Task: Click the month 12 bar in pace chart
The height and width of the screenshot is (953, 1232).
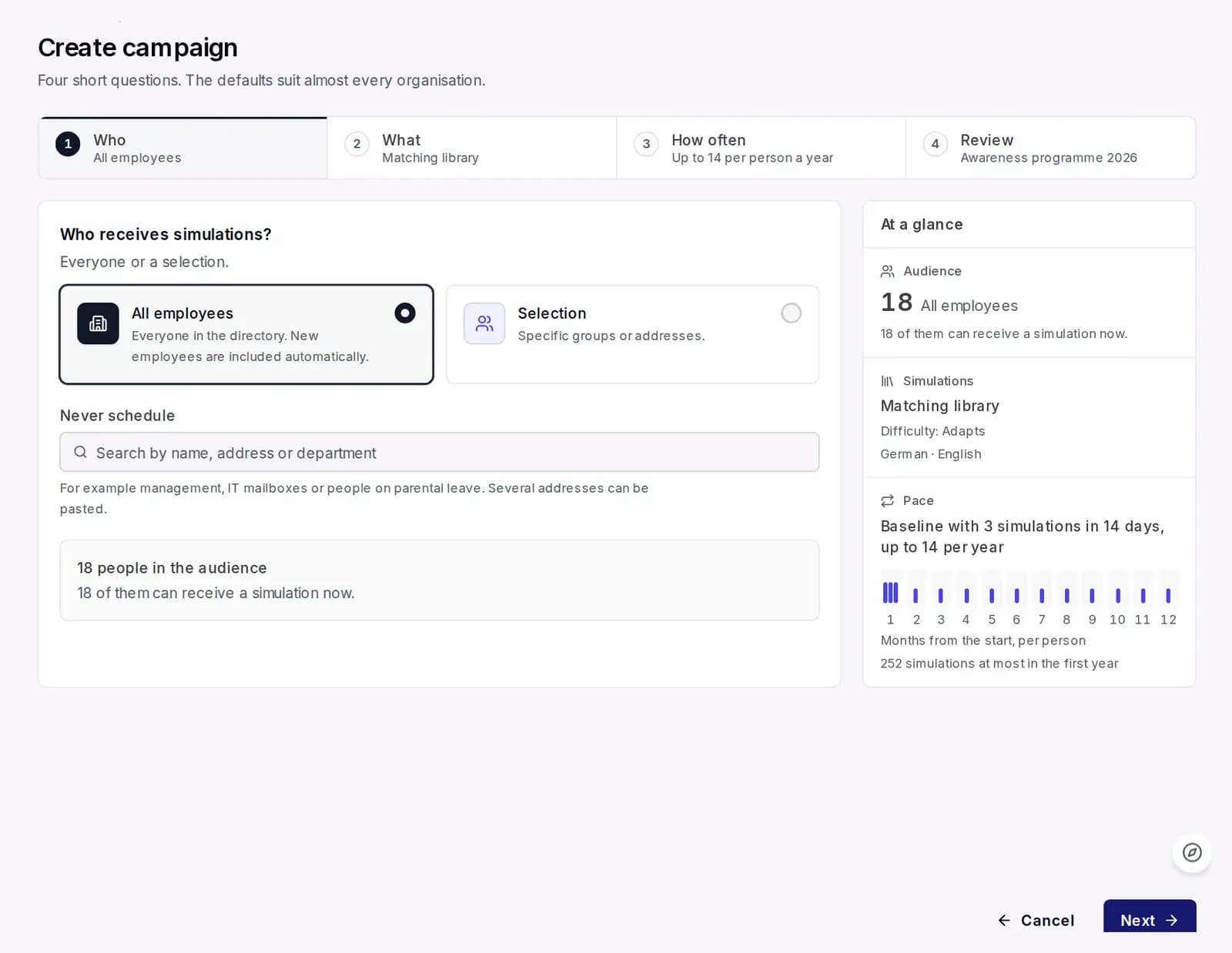Action: point(1168,595)
